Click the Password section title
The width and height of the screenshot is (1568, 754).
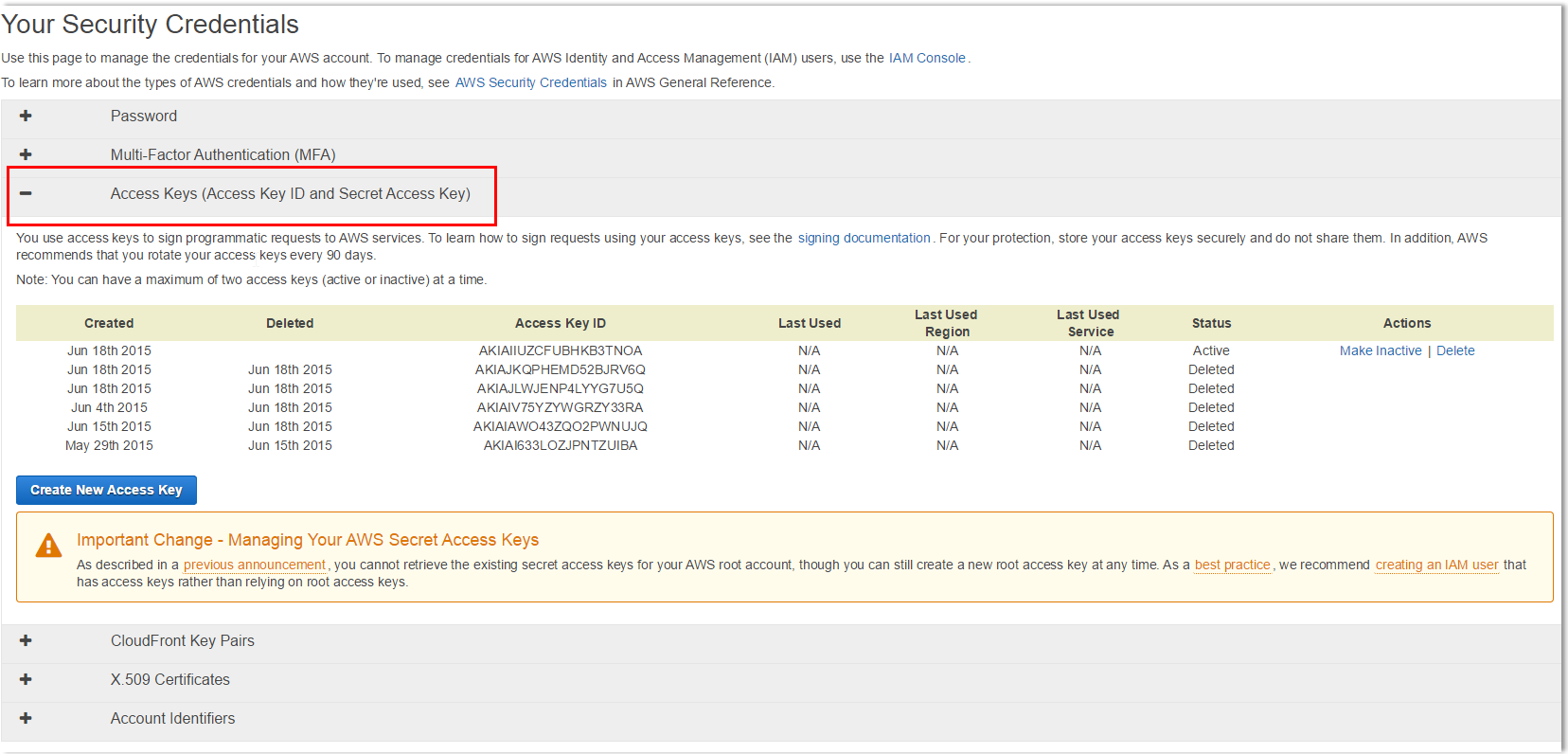(x=144, y=116)
